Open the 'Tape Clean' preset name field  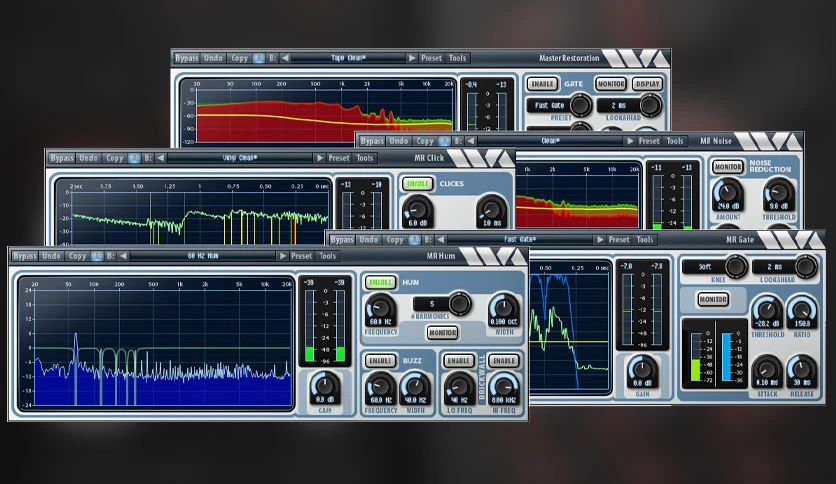349,58
